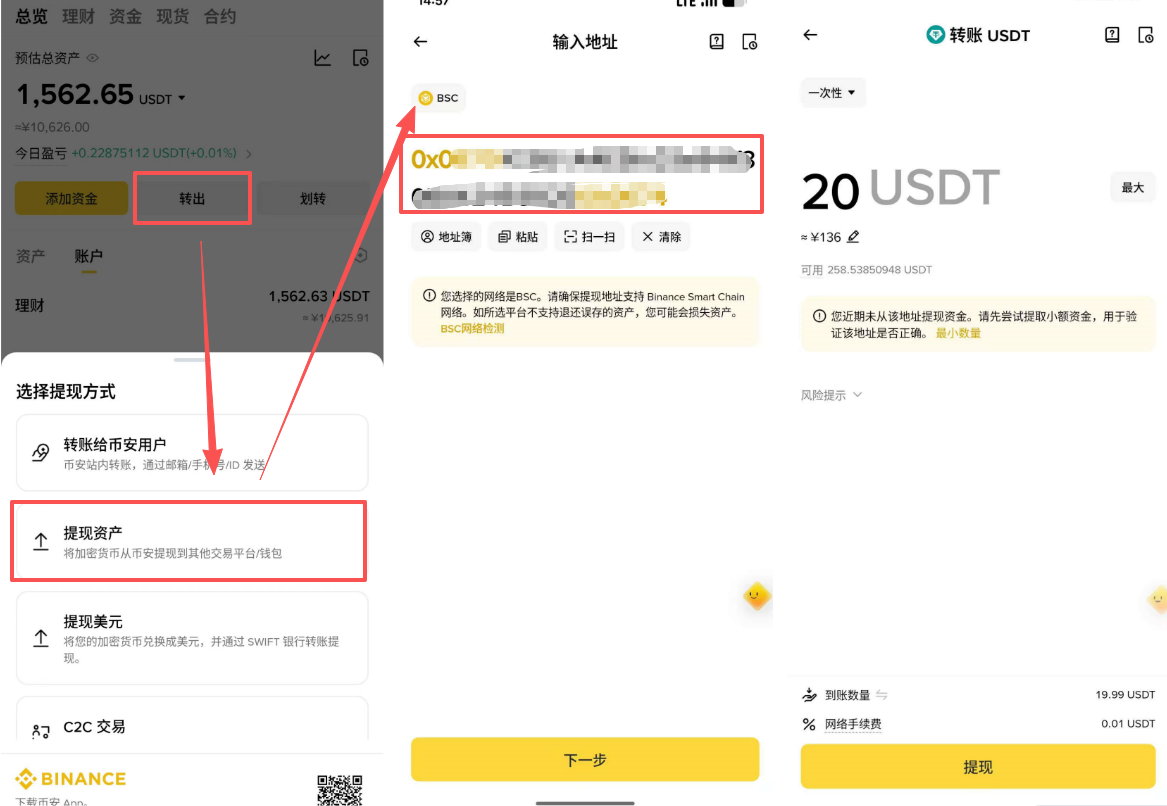Open history icon on 转账 USDT screen
Viewport: 1167px width, 806px height.
(x=1146, y=34)
